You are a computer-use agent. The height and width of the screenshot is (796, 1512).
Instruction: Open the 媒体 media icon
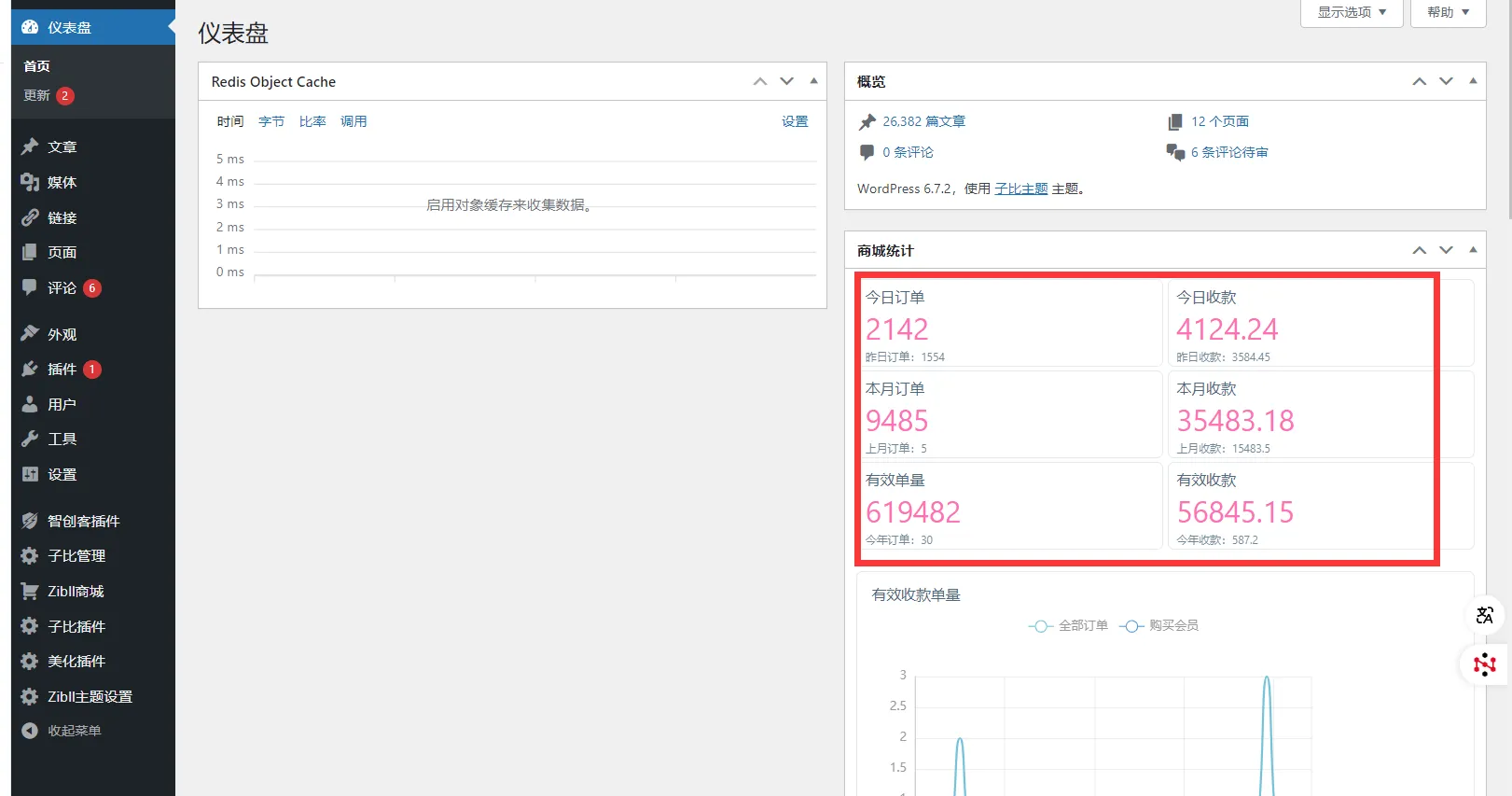[30, 182]
